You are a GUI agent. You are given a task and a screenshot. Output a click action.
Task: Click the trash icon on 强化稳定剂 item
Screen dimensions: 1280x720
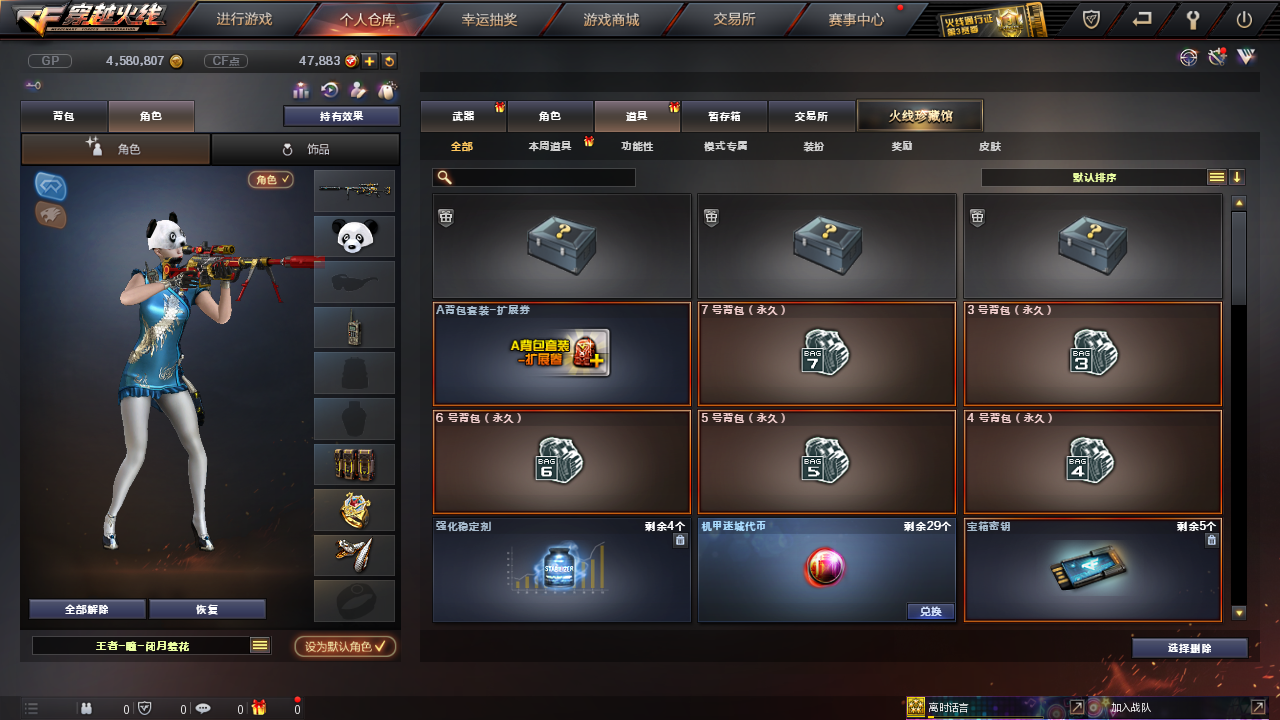680,540
